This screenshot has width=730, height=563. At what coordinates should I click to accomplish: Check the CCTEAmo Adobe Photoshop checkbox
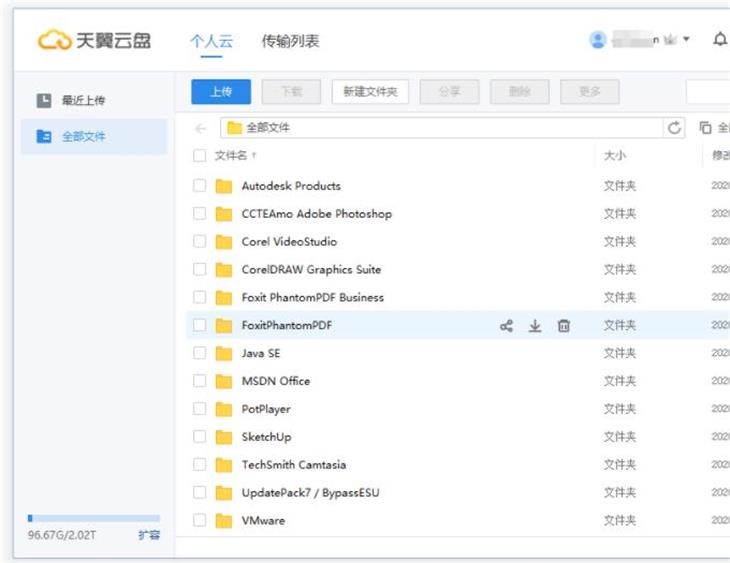pyautogui.click(x=199, y=214)
